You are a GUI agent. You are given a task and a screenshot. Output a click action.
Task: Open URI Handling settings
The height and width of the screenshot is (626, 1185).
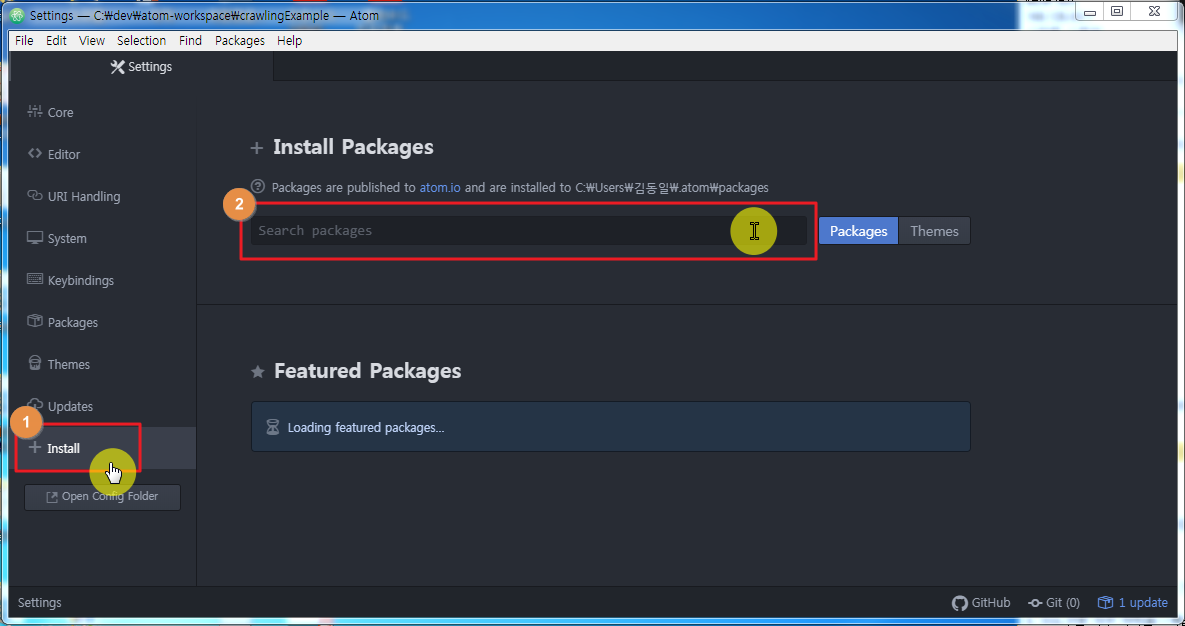pos(73,197)
